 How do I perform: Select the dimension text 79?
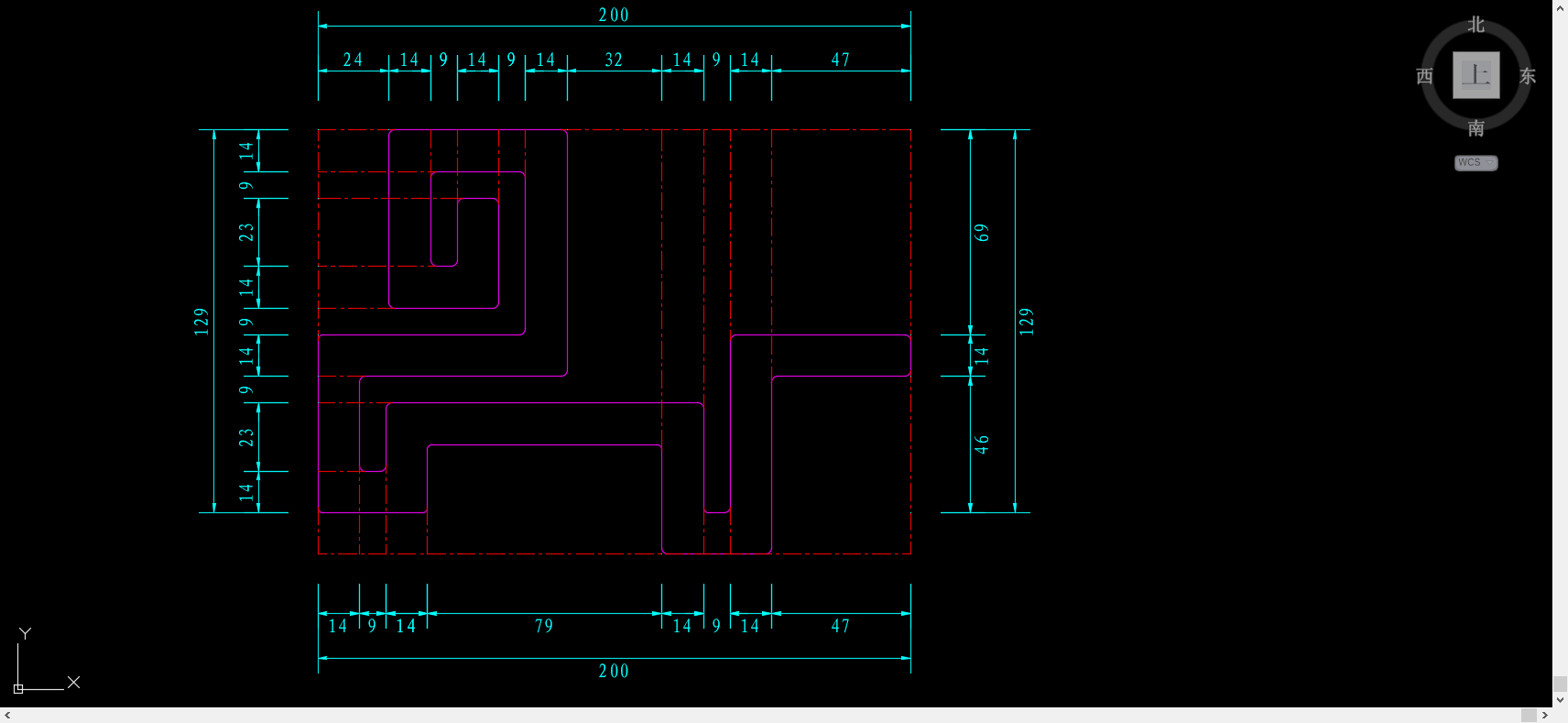(x=544, y=626)
